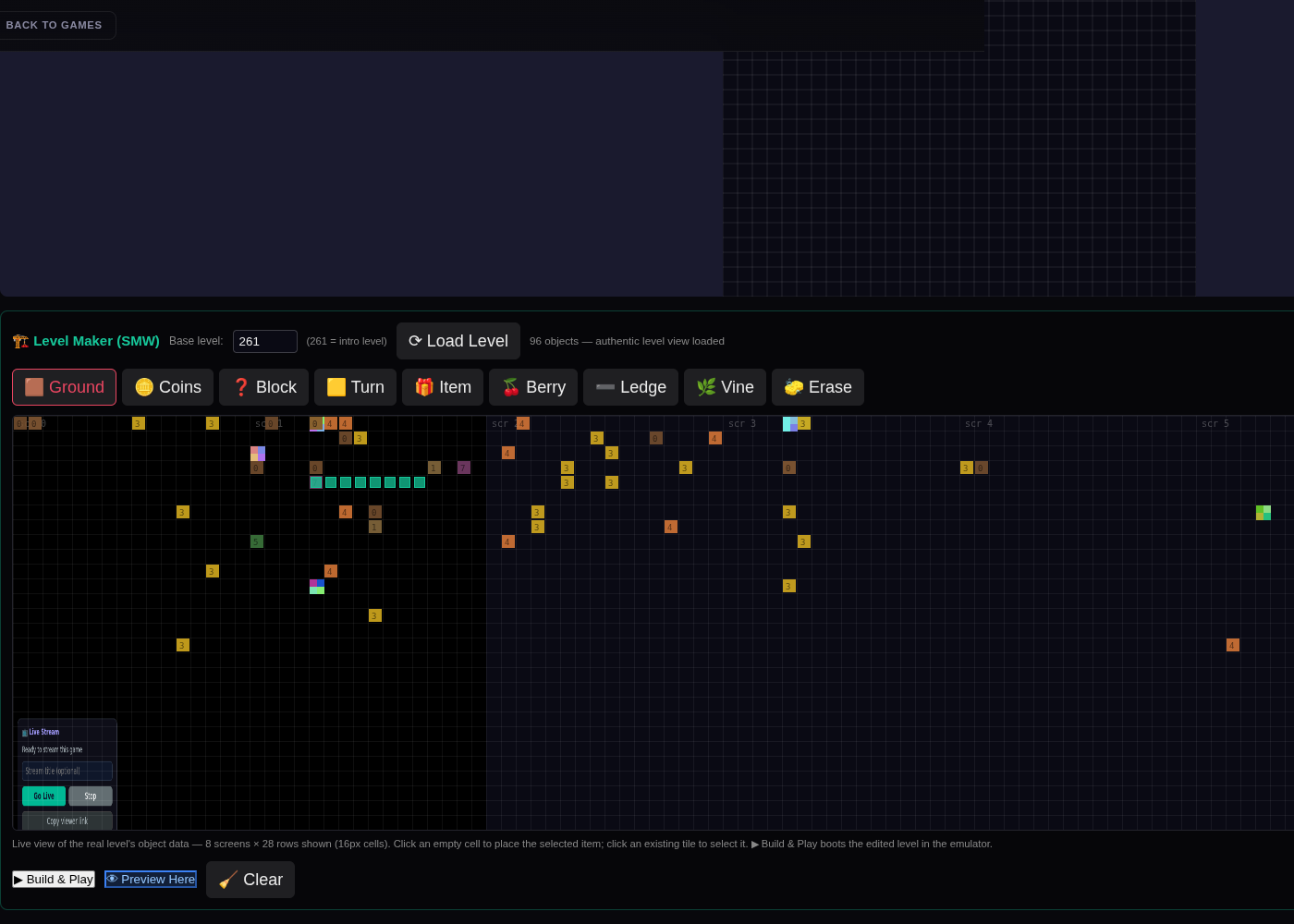Click the Load Level button
Viewport: 1294px width, 924px height.
coord(458,341)
